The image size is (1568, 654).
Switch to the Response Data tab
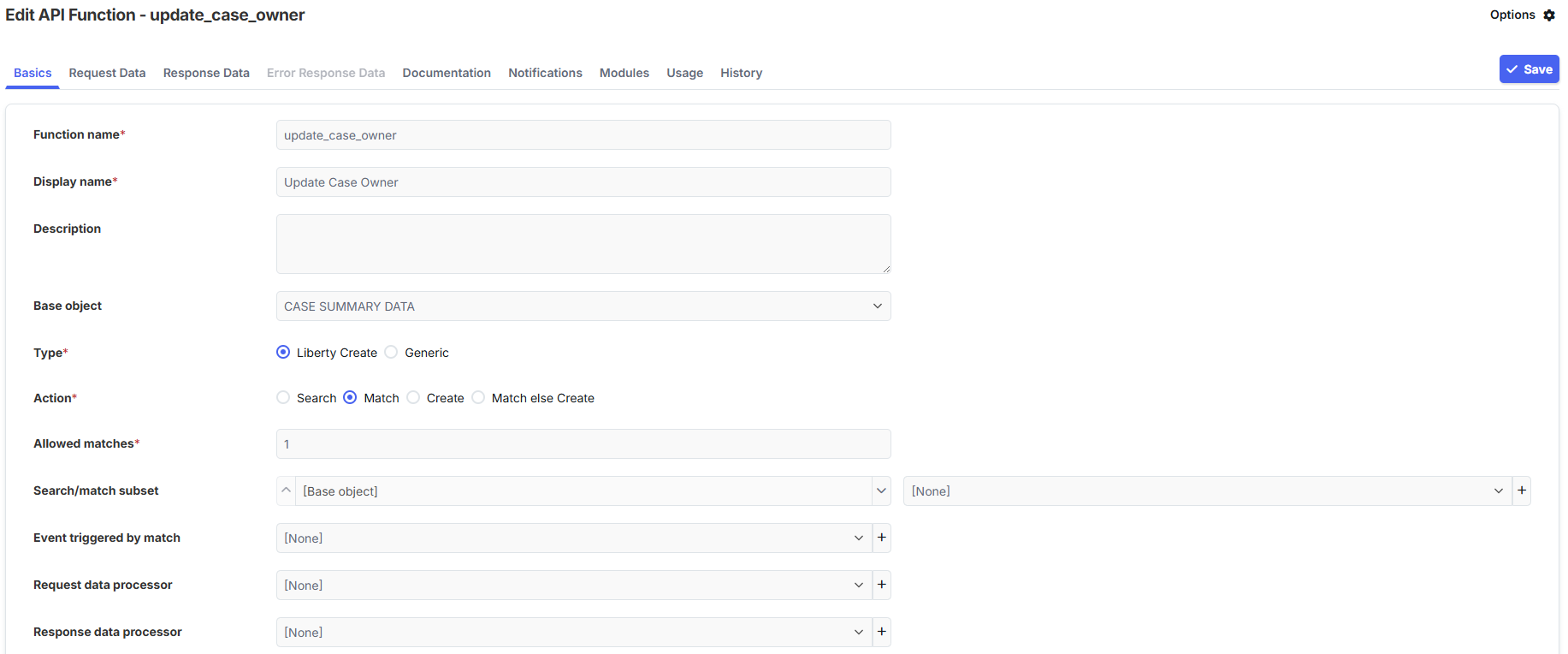tap(206, 73)
